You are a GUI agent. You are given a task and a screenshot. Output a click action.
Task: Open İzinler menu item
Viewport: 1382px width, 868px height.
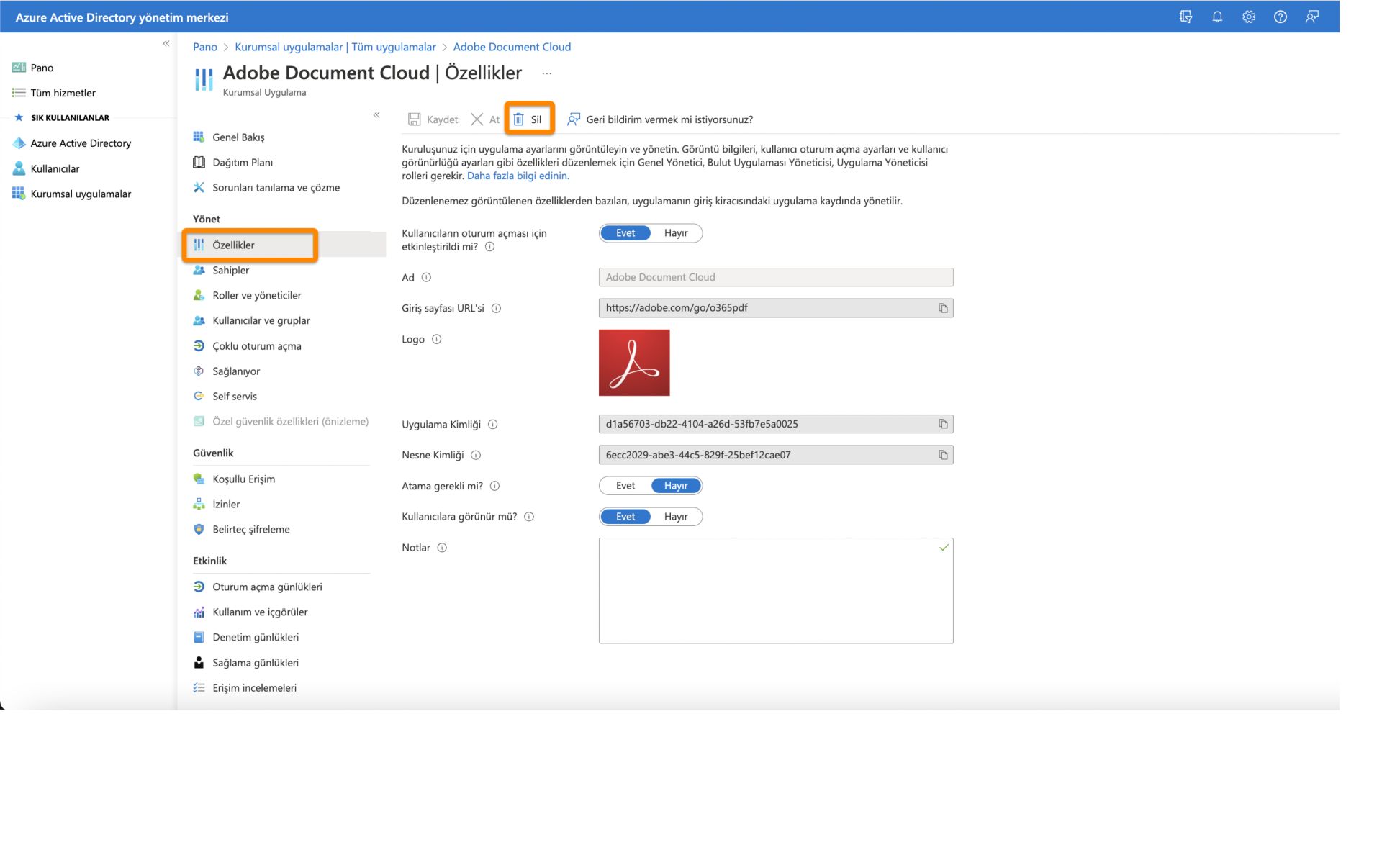pos(226,505)
